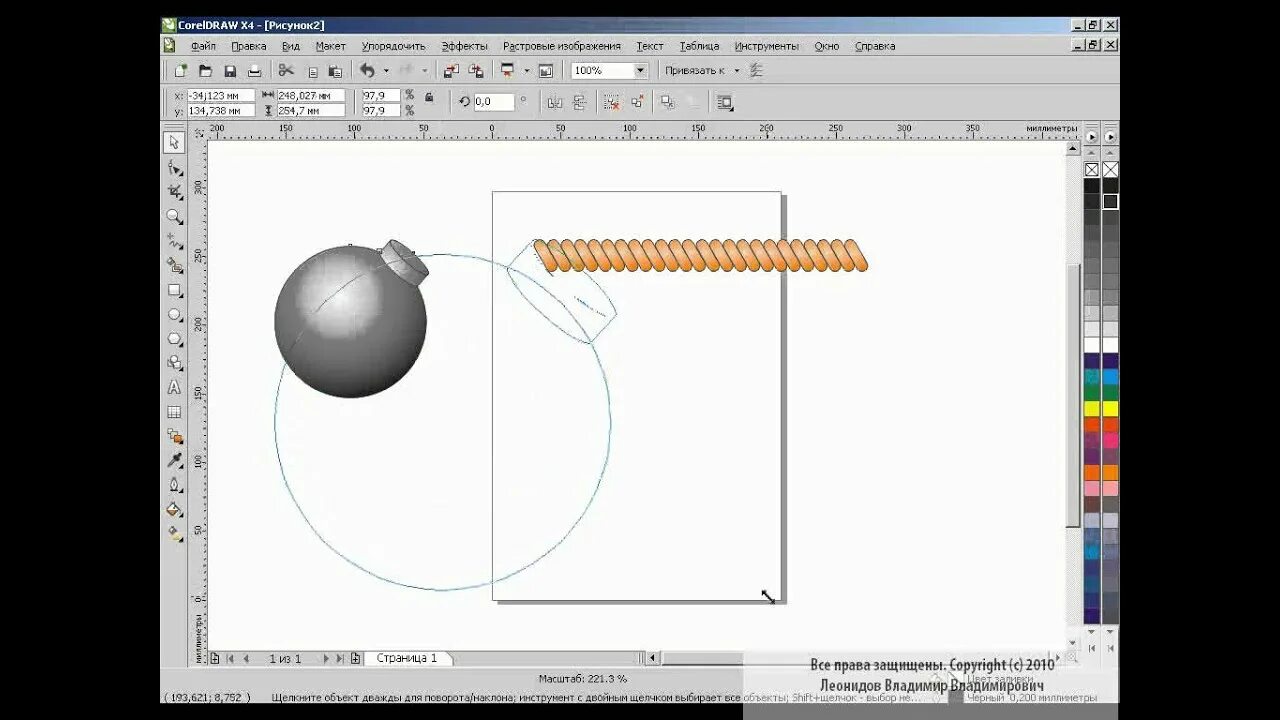Image resolution: width=1280 pixels, height=720 pixels.
Task: Select the Shape edit tool
Action: [174, 167]
